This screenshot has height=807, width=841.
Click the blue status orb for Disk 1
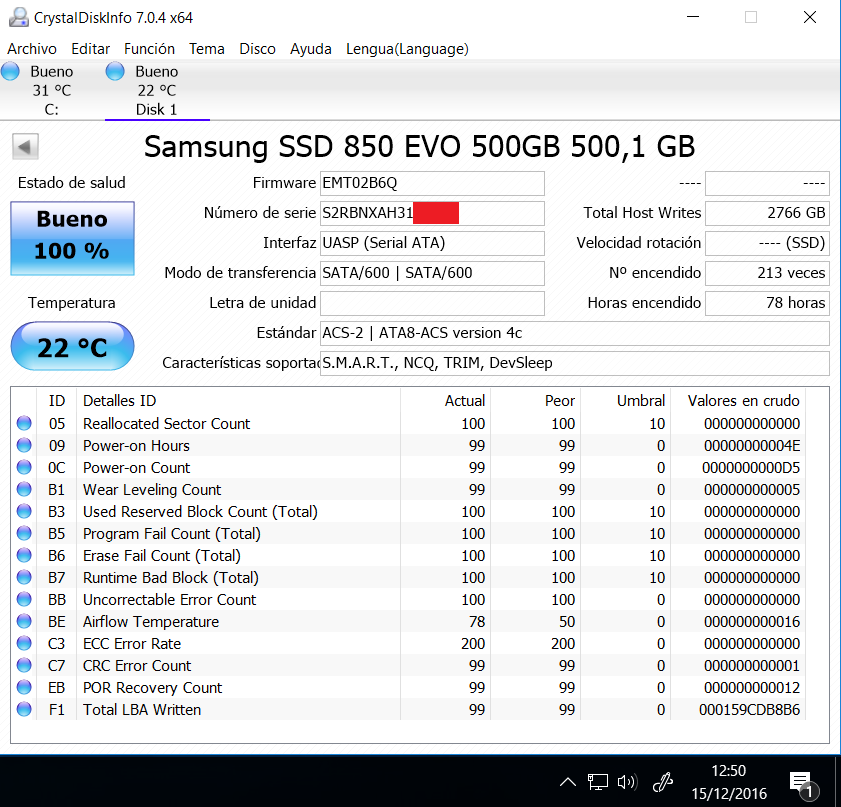coord(115,71)
